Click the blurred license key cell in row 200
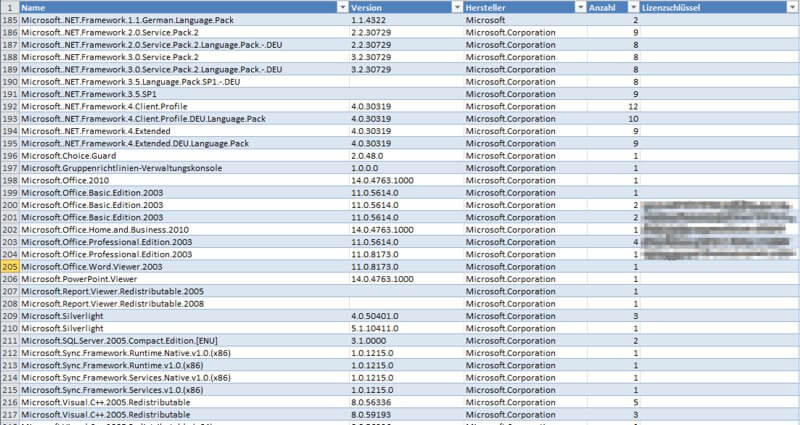 point(719,205)
